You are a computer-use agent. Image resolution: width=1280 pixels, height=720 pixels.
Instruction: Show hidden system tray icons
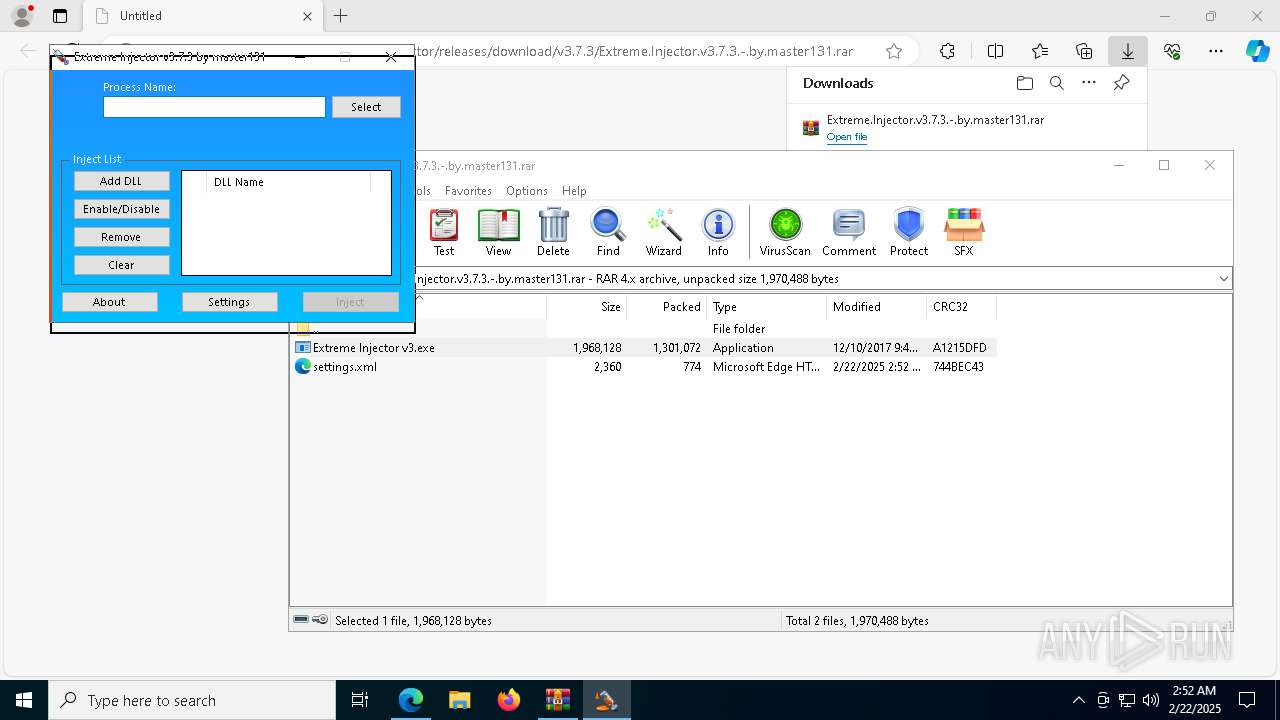pos(1078,700)
